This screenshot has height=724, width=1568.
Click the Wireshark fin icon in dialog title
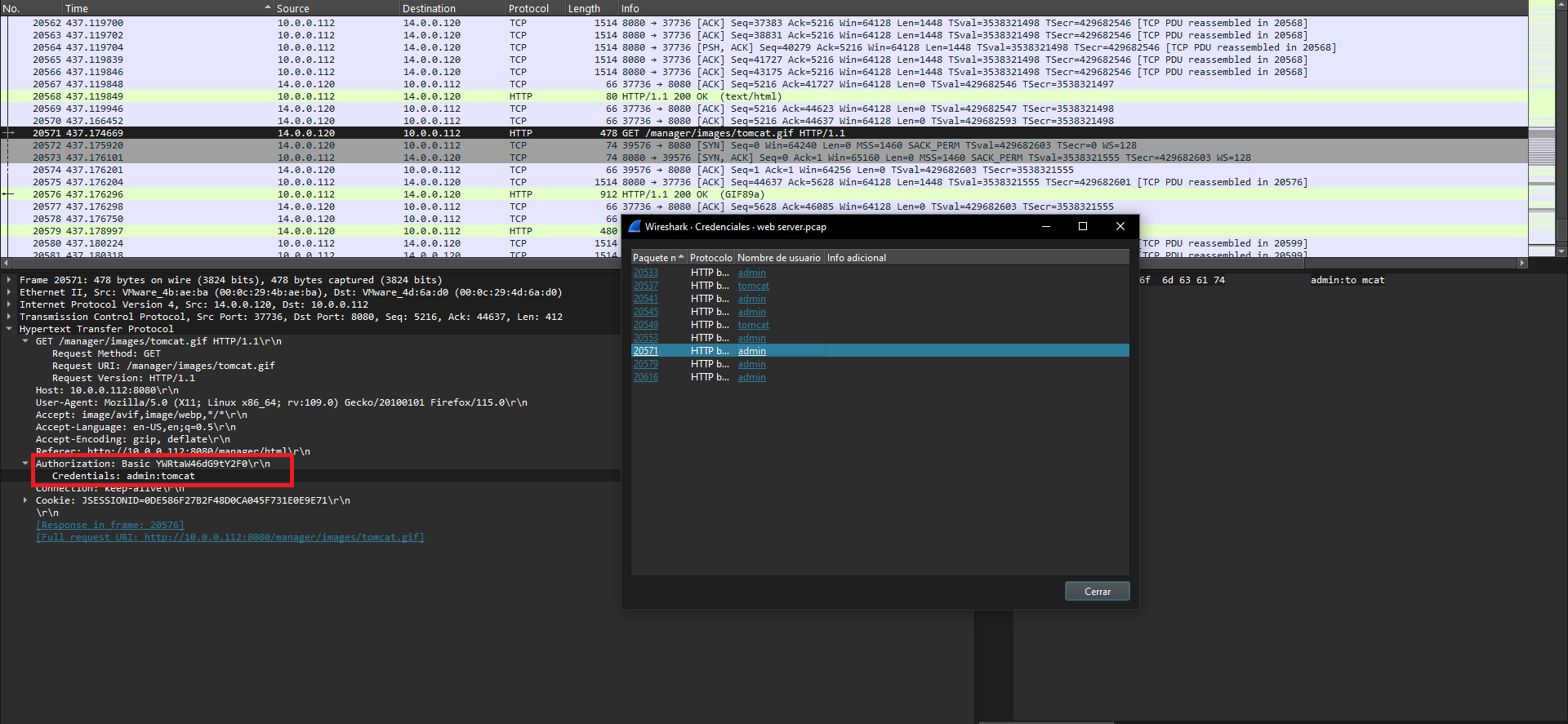pyautogui.click(x=635, y=227)
